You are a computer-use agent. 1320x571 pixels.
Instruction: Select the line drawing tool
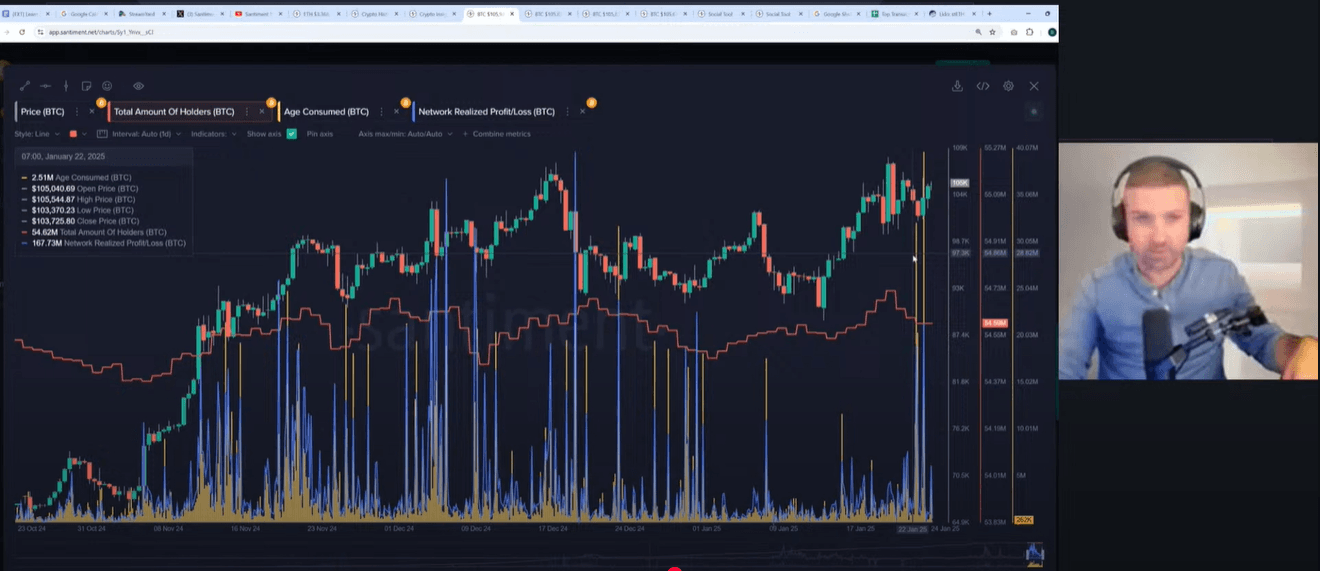(25, 87)
